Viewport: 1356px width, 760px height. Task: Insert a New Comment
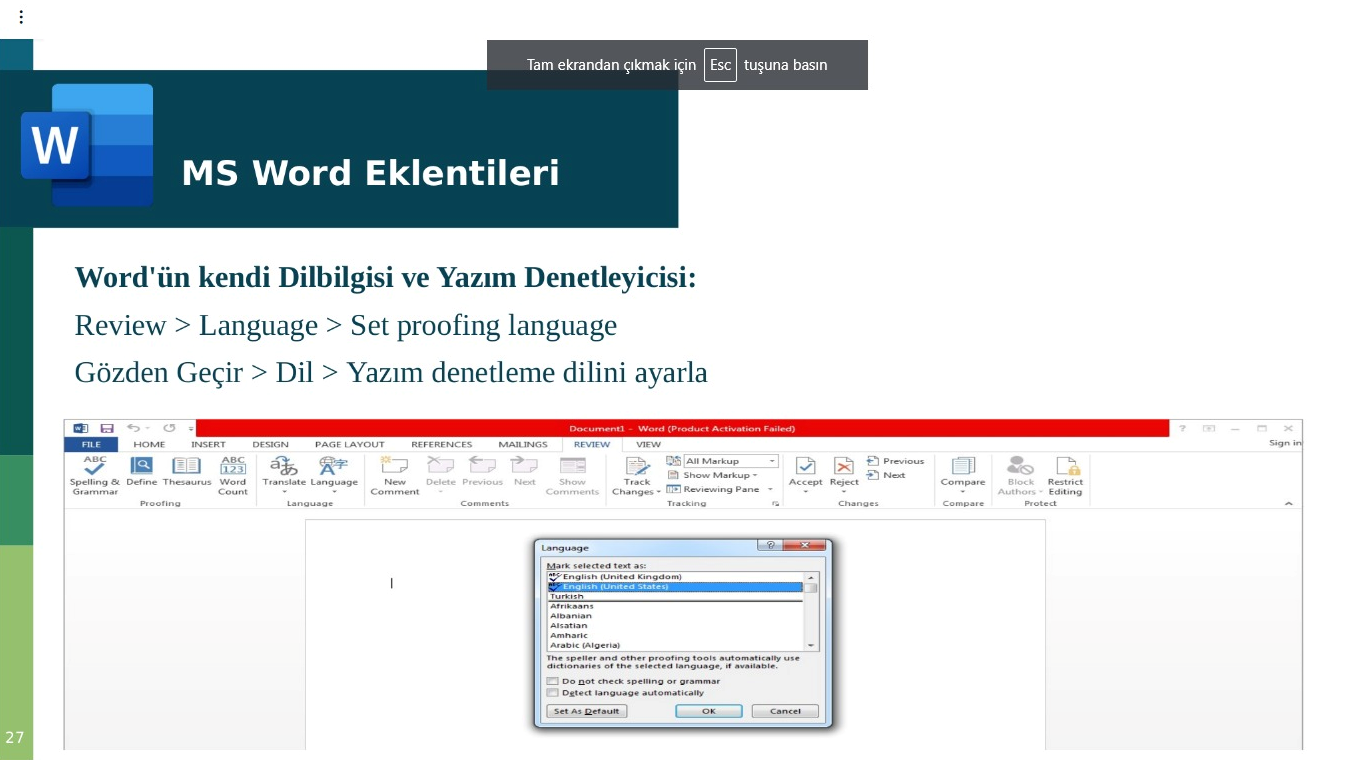(x=395, y=476)
